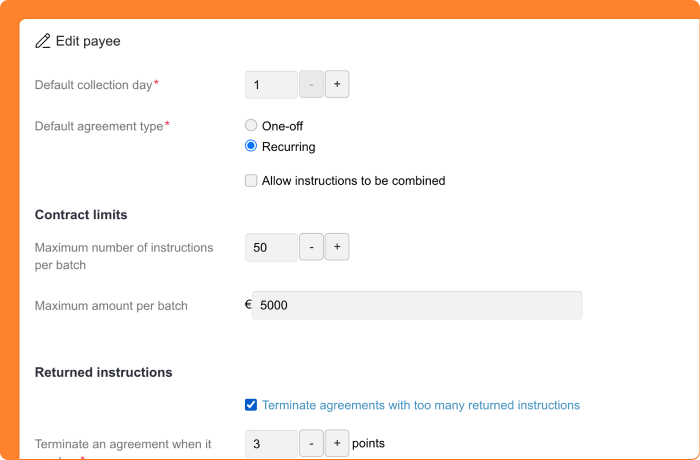The height and width of the screenshot is (460, 700).
Task: Decrease maximum instructions per batch
Action: [311, 247]
